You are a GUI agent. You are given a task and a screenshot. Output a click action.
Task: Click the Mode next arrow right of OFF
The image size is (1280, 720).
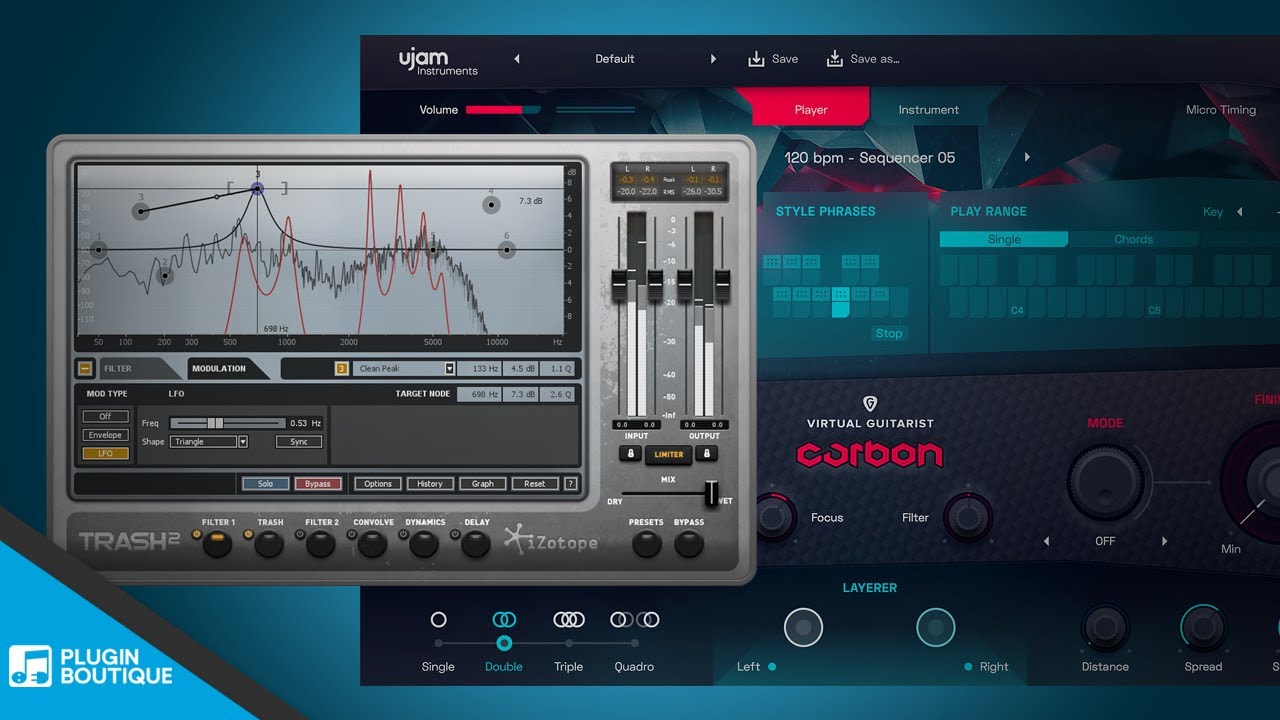pyautogui.click(x=1164, y=541)
